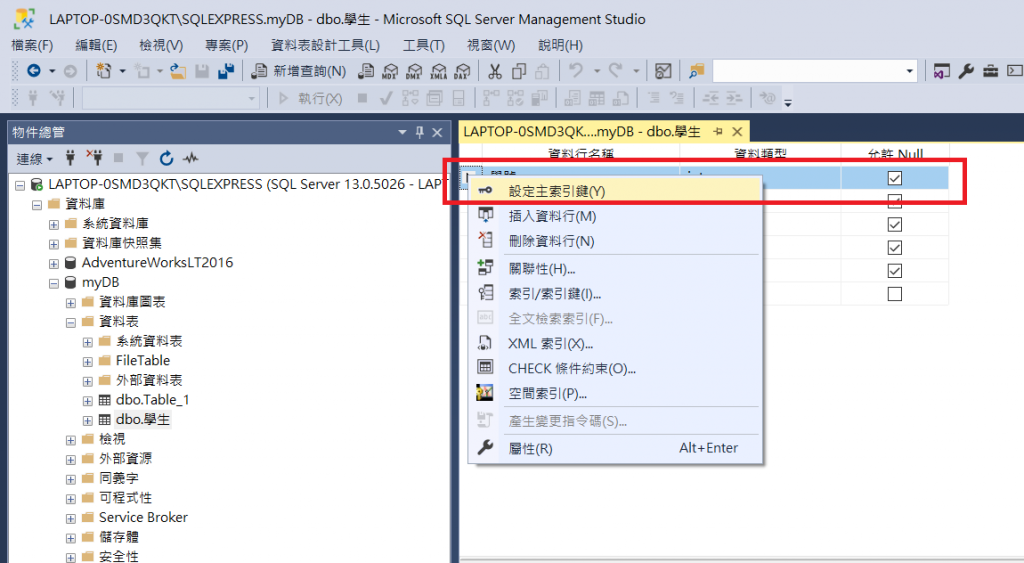Open the 檢視(V) menu
The height and width of the screenshot is (563, 1024).
(161, 45)
